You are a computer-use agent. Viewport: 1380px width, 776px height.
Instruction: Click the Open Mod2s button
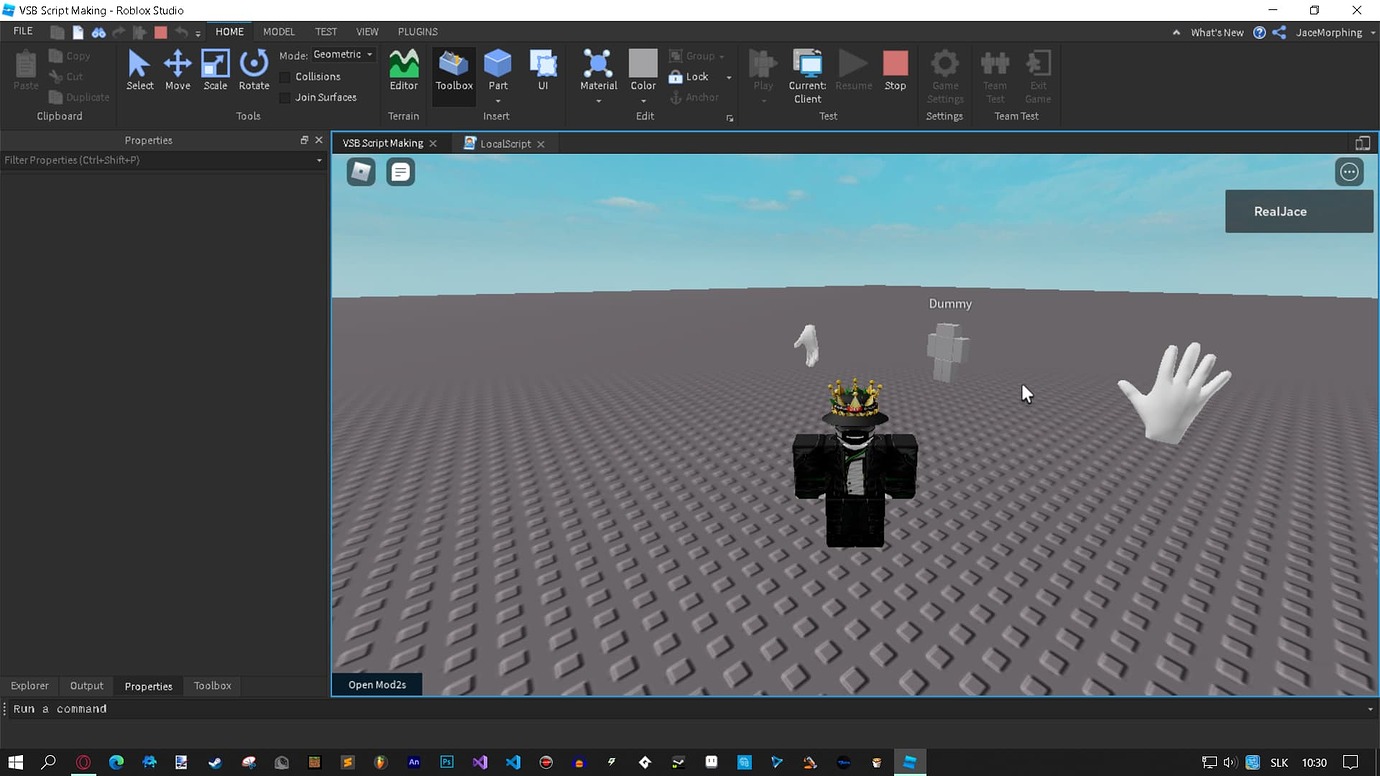[377, 684]
